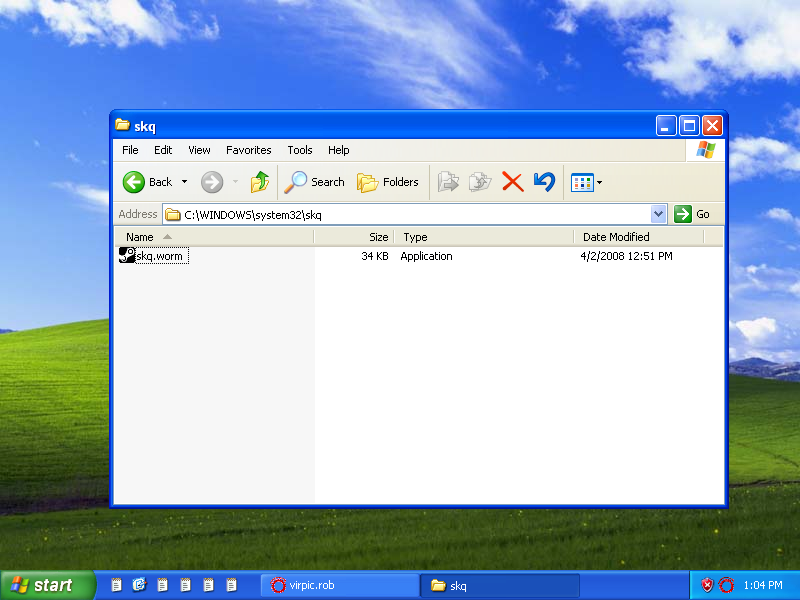The image size is (800, 600).
Task: Click the 1:04 PM clock
Action: point(763,585)
